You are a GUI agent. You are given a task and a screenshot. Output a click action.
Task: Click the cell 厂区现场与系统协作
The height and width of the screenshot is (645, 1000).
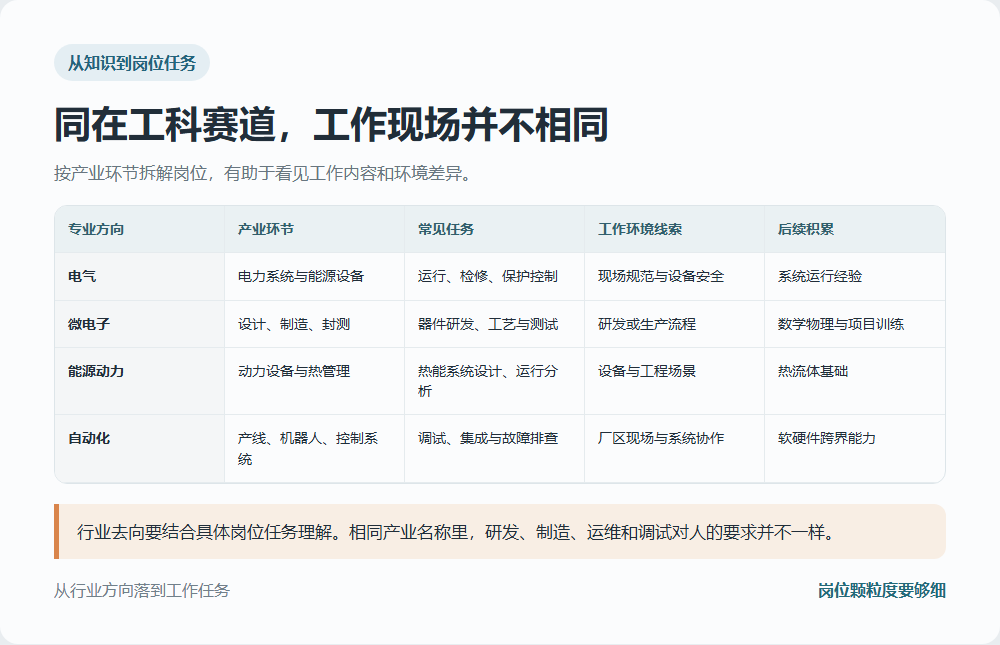tap(674, 449)
